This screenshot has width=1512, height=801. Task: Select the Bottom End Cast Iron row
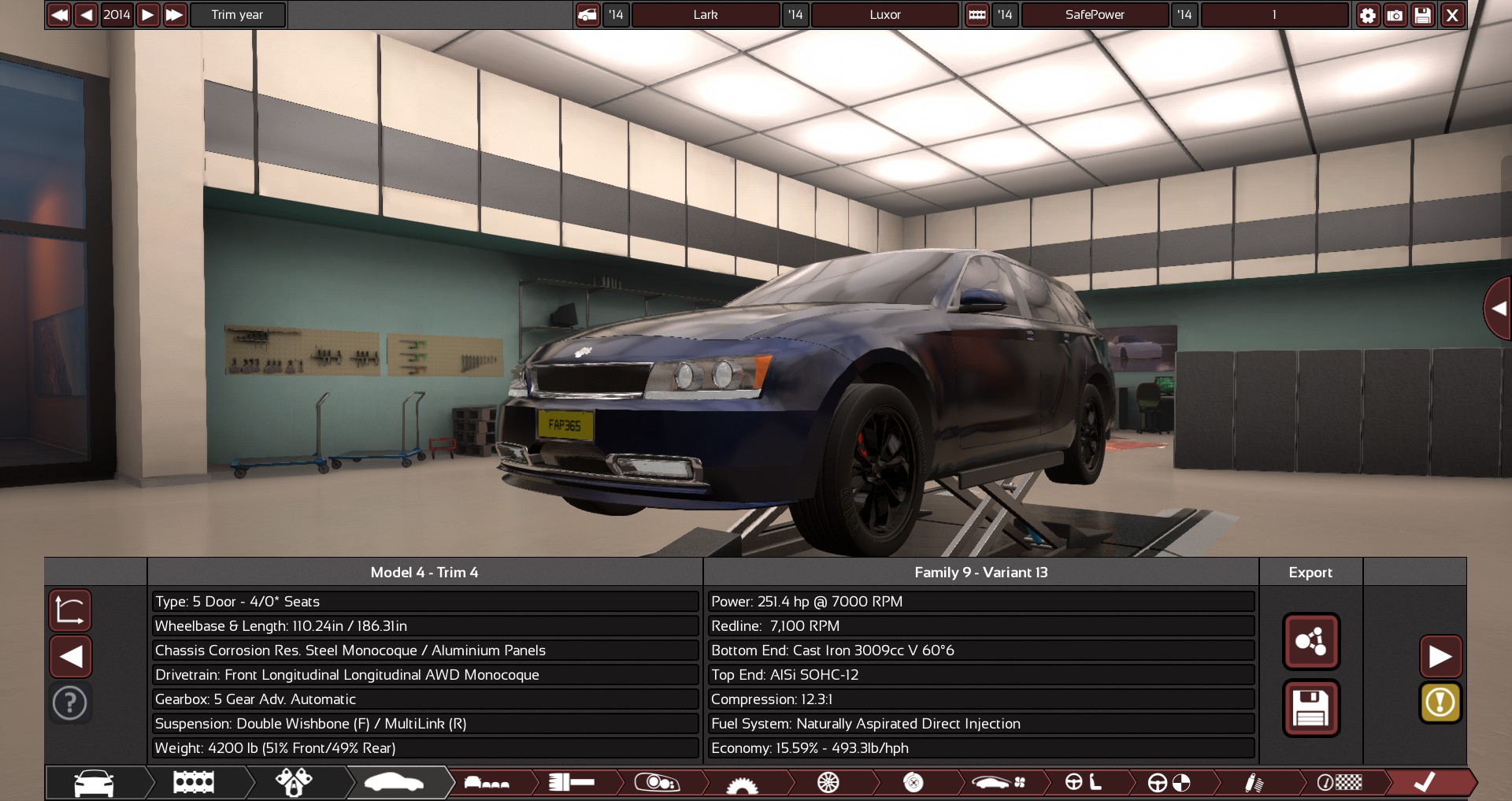pyautogui.click(x=981, y=651)
